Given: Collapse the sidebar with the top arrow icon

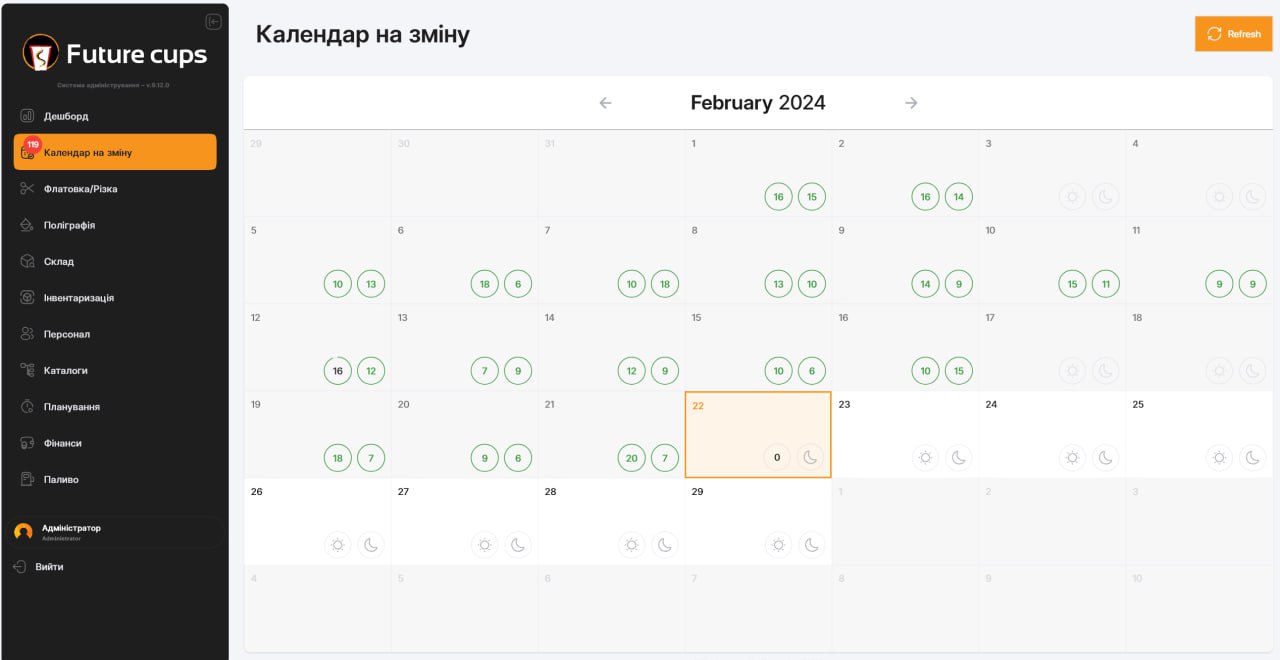Looking at the screenshot, I should (x=213, y=22).
